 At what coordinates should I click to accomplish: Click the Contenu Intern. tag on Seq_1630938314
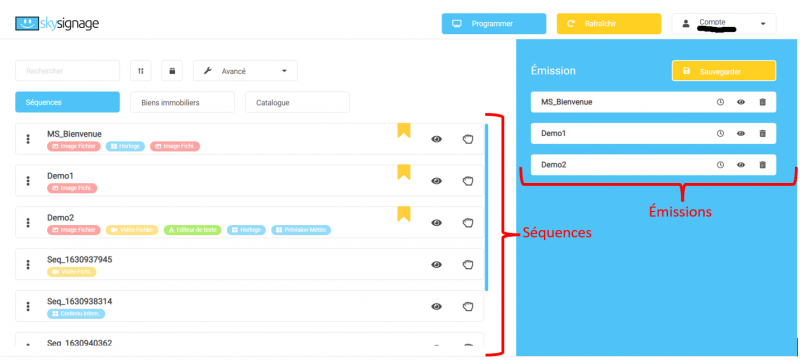tap(76, 314)
